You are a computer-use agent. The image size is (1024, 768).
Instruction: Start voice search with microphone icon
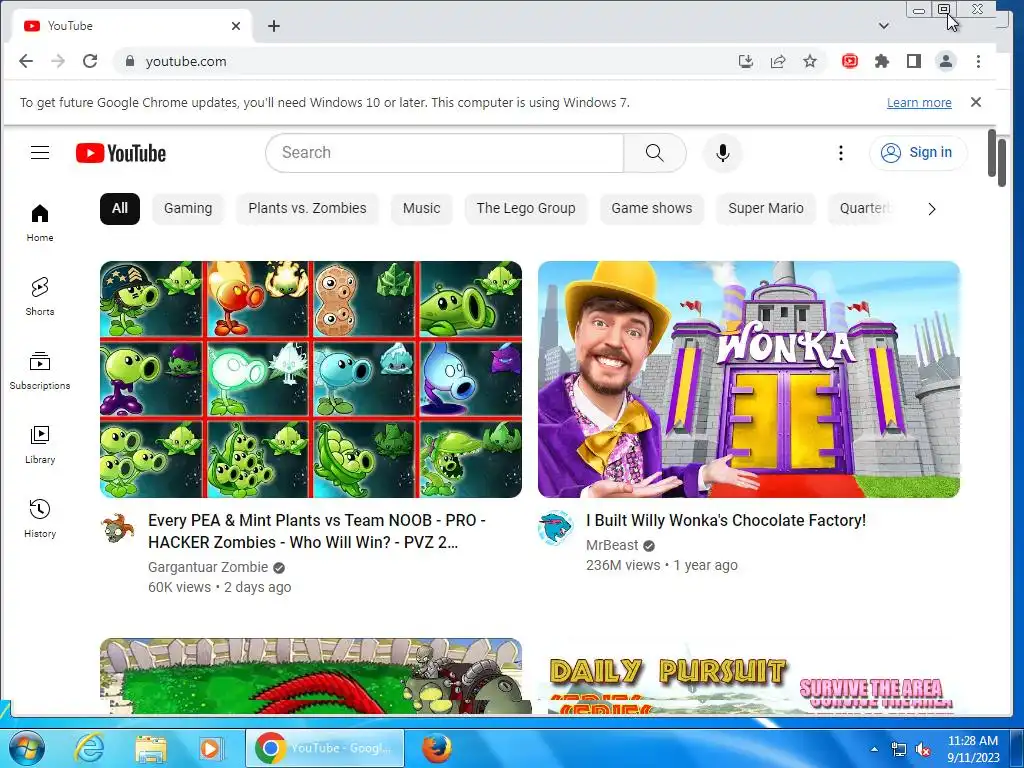click(x=722, y=153)
